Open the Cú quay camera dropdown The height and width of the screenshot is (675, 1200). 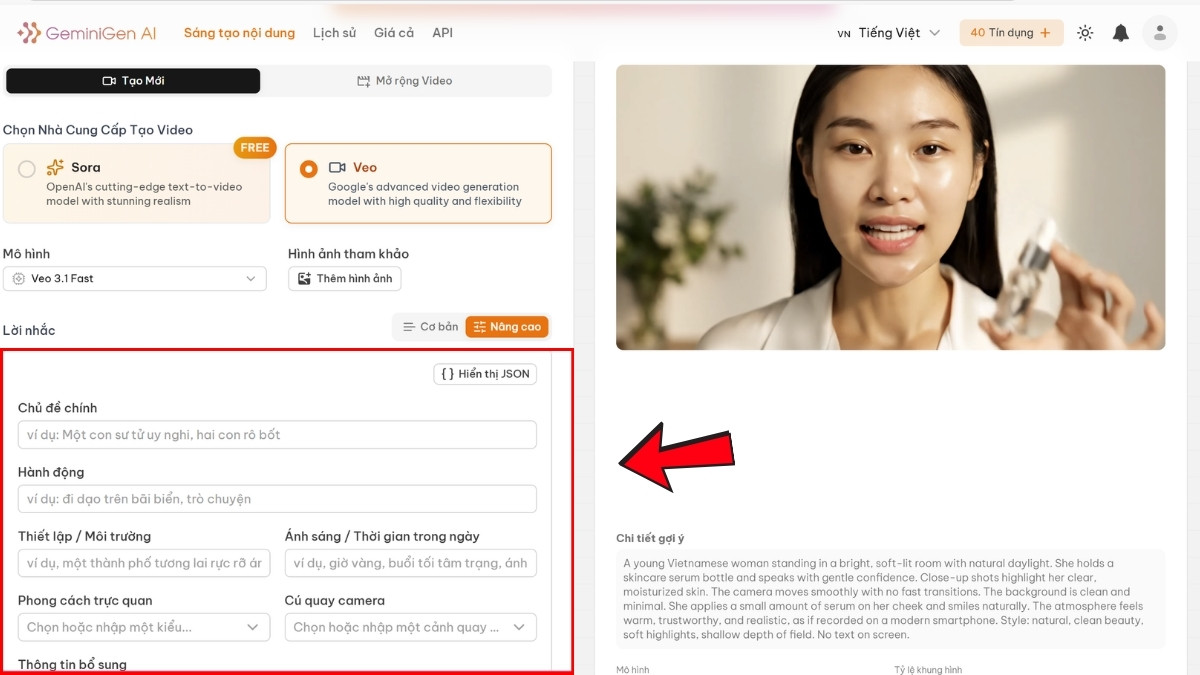pos(410,627)
